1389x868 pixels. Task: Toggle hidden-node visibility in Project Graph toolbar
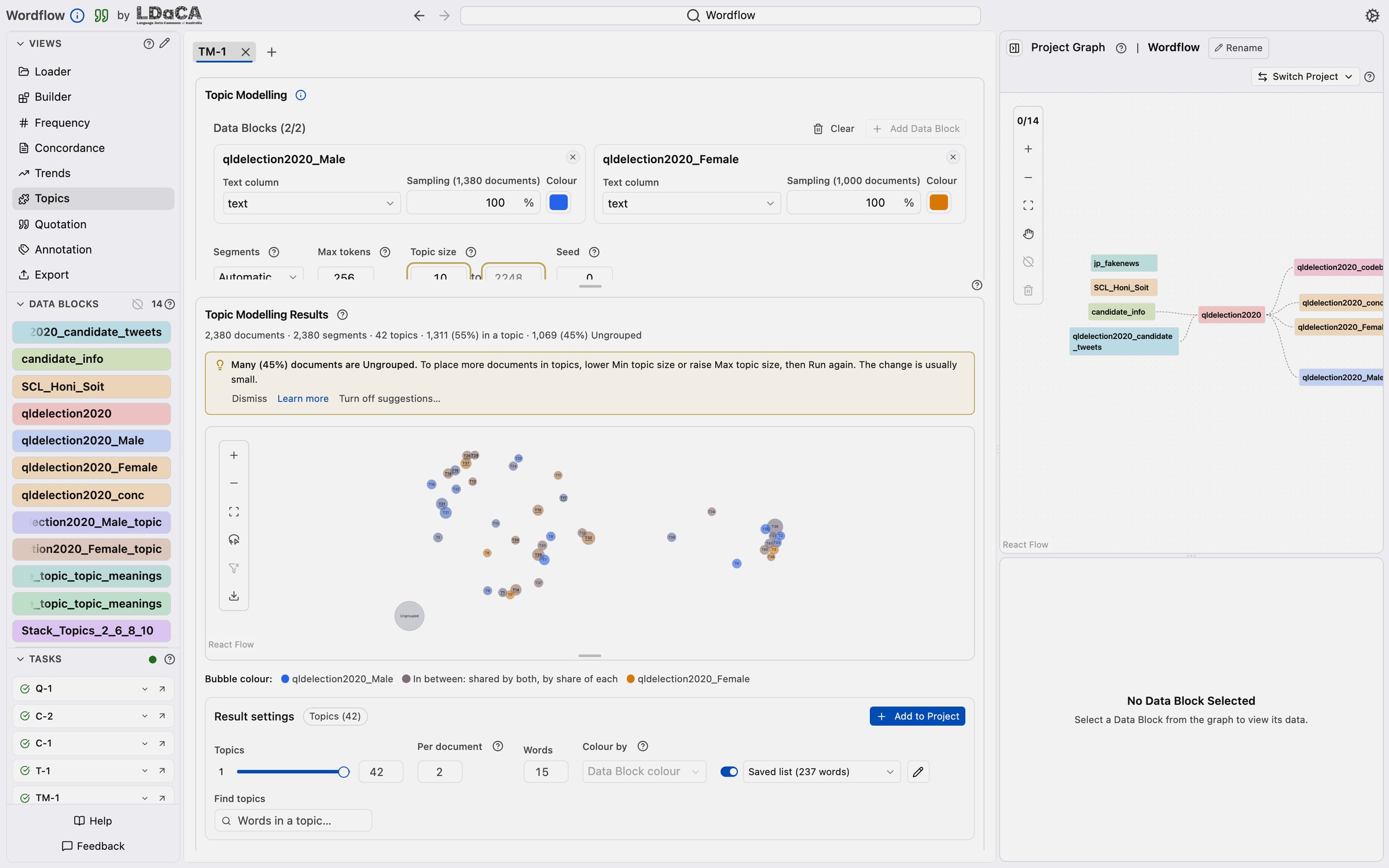click(x=1028, y=262)
